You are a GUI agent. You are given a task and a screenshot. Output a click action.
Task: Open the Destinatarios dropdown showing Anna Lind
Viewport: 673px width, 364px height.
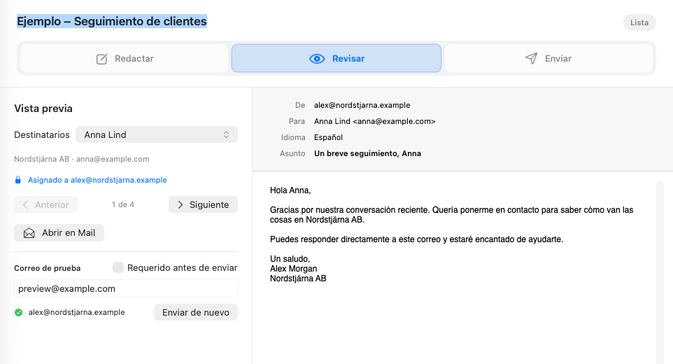[x=157, y=135]
